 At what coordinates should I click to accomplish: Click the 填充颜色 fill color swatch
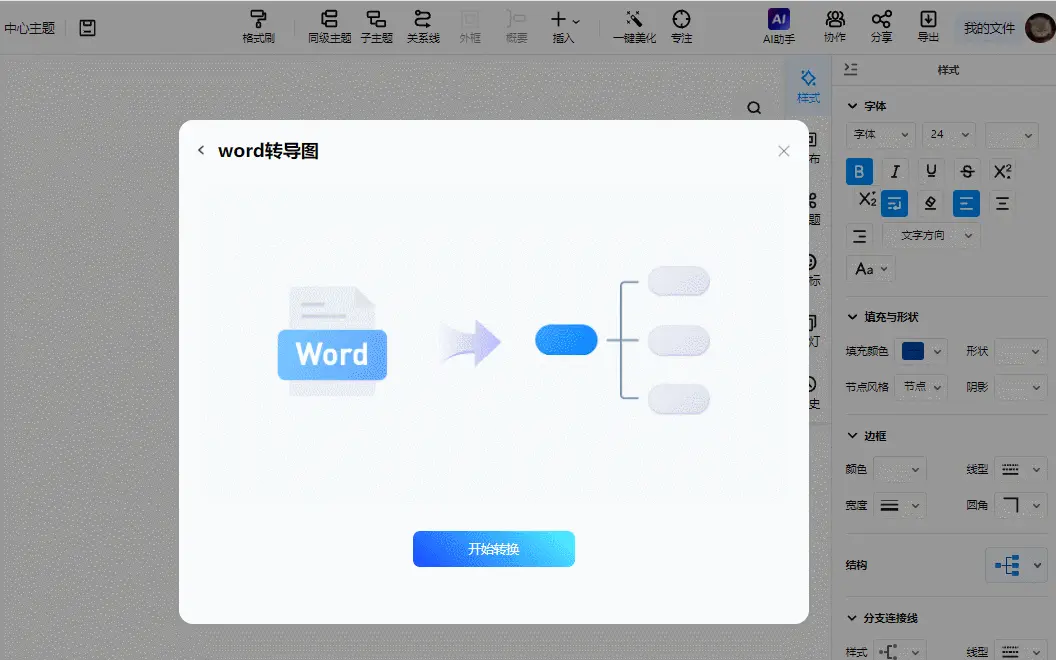[913, 351]
